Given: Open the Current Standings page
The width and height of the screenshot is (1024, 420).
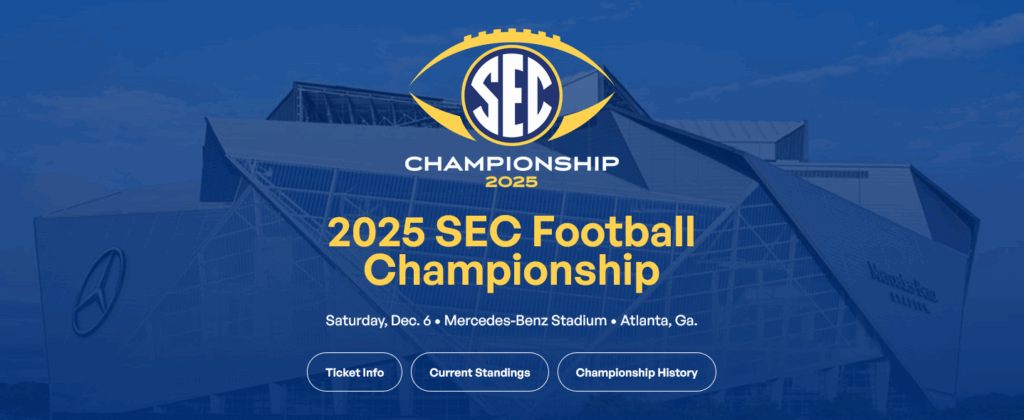Looking at the screenshot, I should tap(479, 372).
